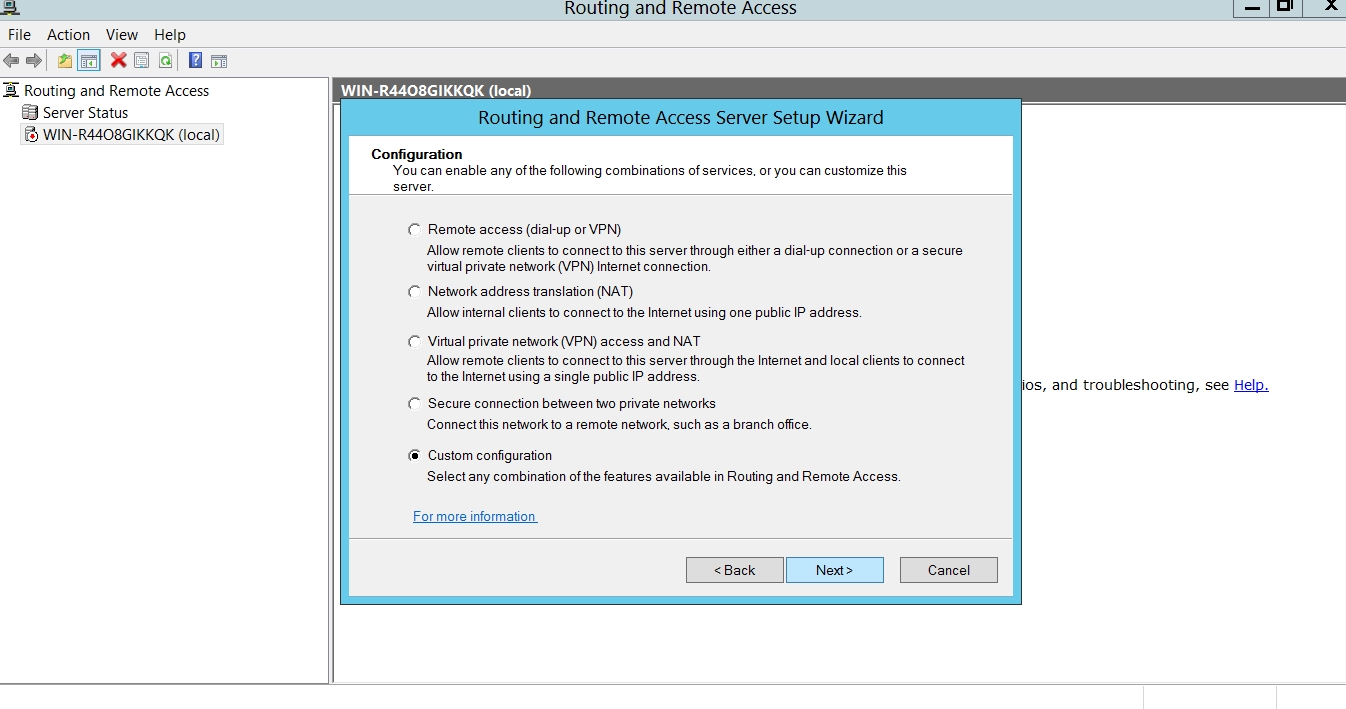This screenshot has height=709, width=1346.
Task: Click the green Refresh toolbar icon
Action: tap(165, 61)
